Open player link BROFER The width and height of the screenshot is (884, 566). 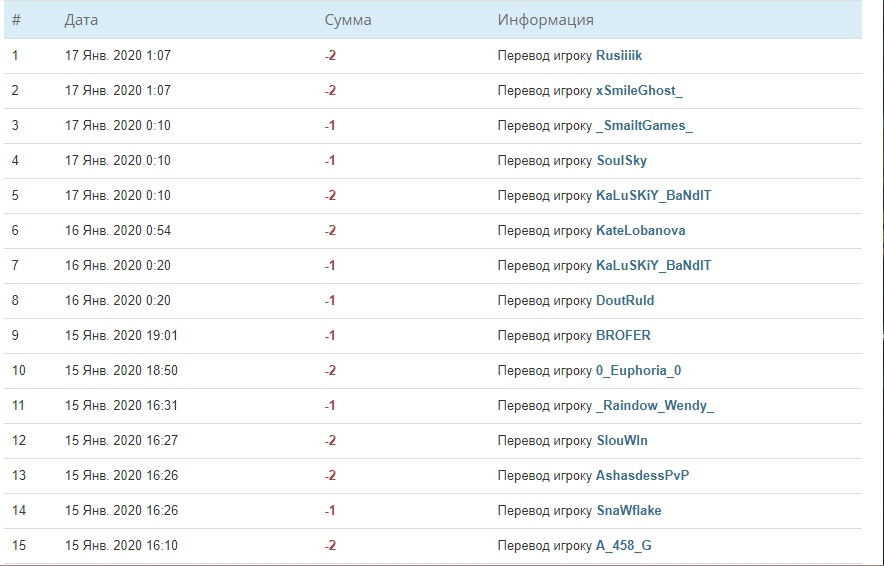coord(624,335)
